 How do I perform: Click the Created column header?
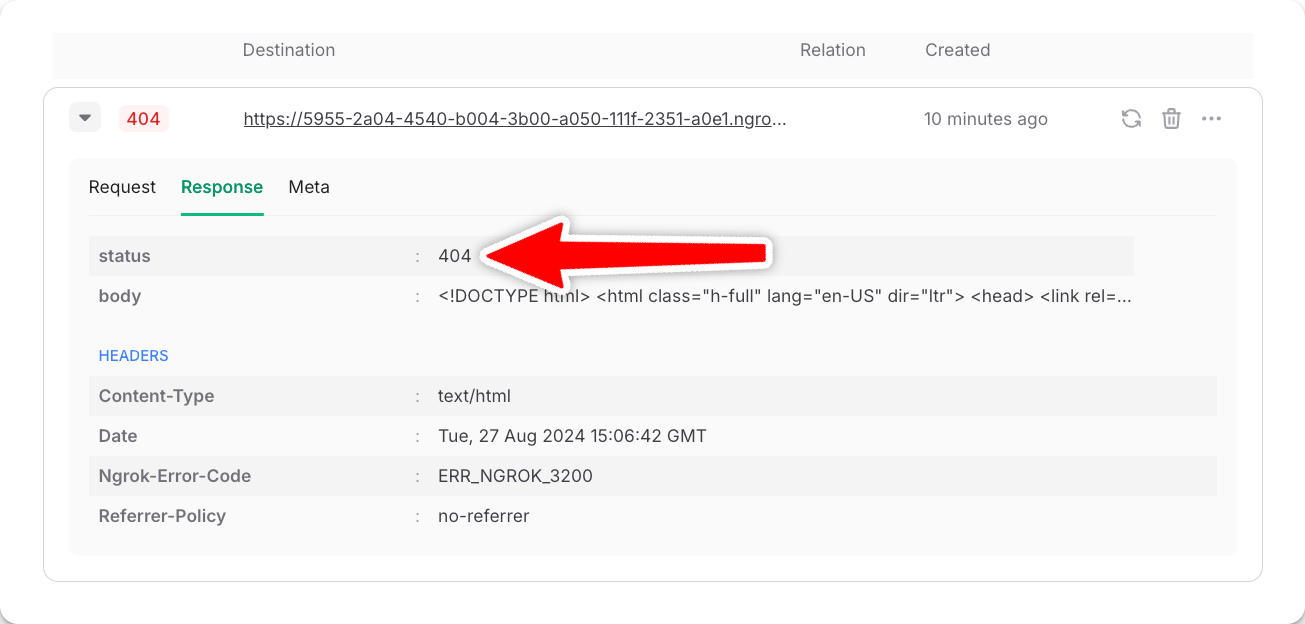[x=958, y=50]
